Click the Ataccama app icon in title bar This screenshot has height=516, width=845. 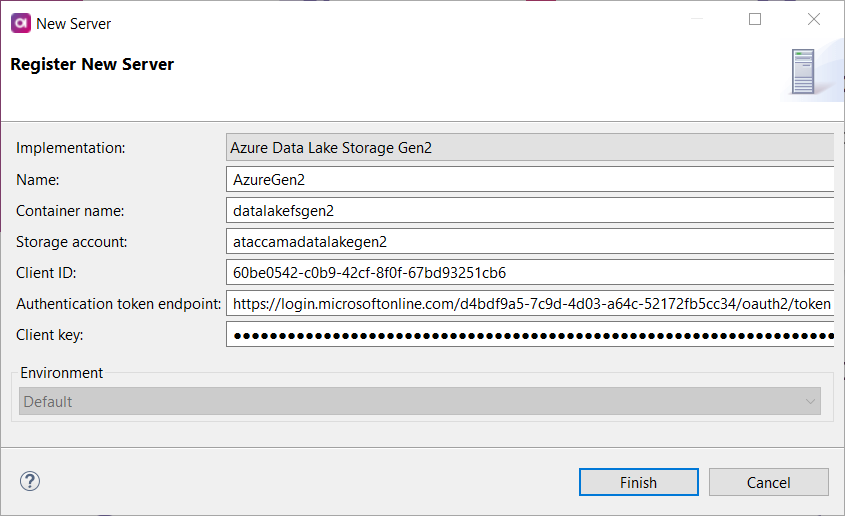(20, 22)
